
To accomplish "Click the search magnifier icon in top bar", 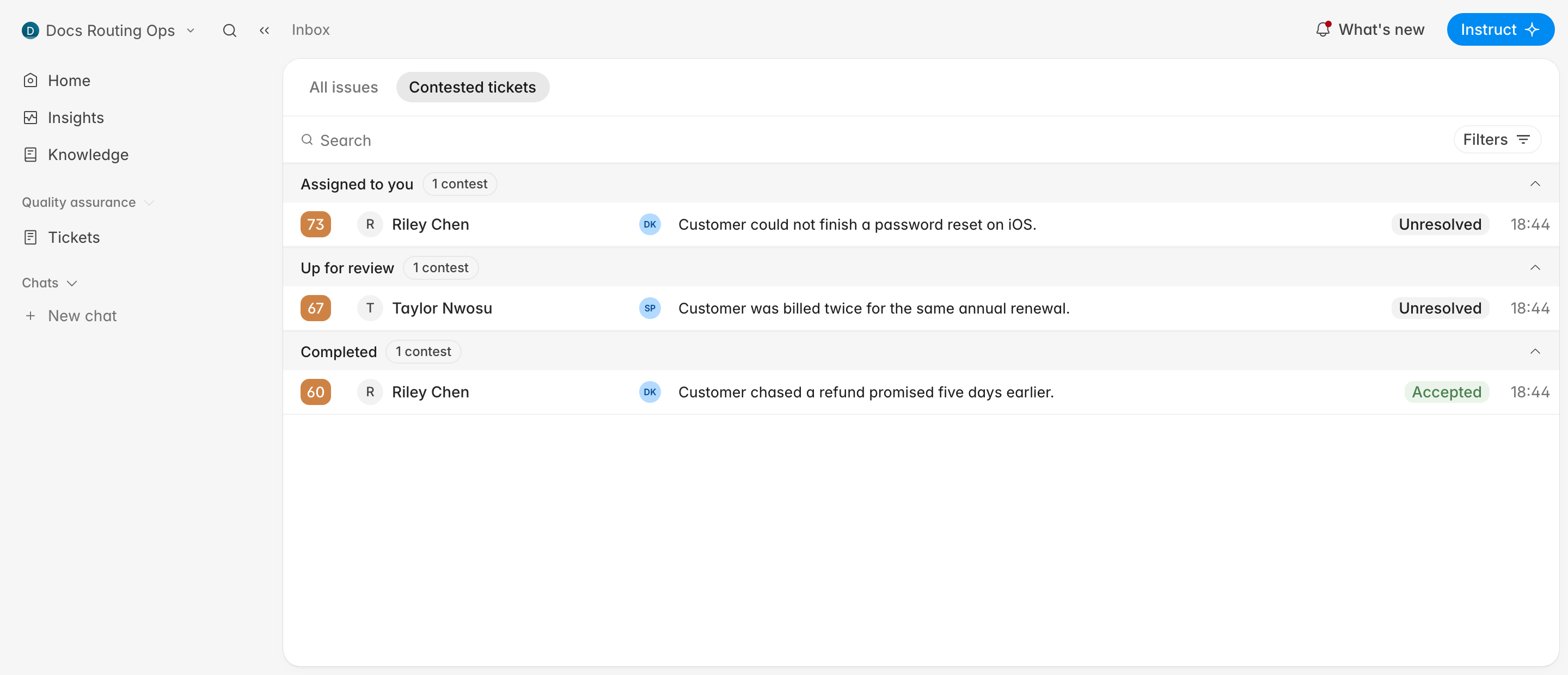I will [229, 30].
